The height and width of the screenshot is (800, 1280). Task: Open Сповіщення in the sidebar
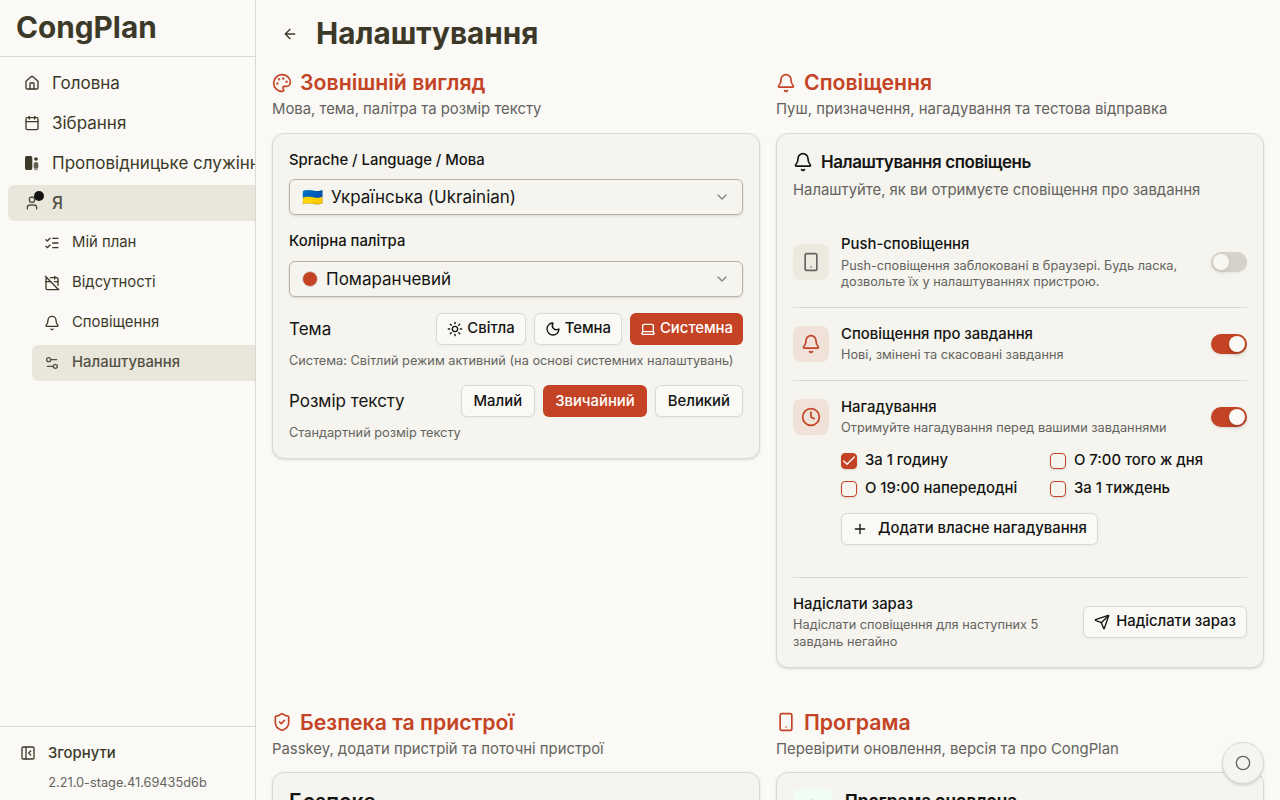[x=144, y=322]
